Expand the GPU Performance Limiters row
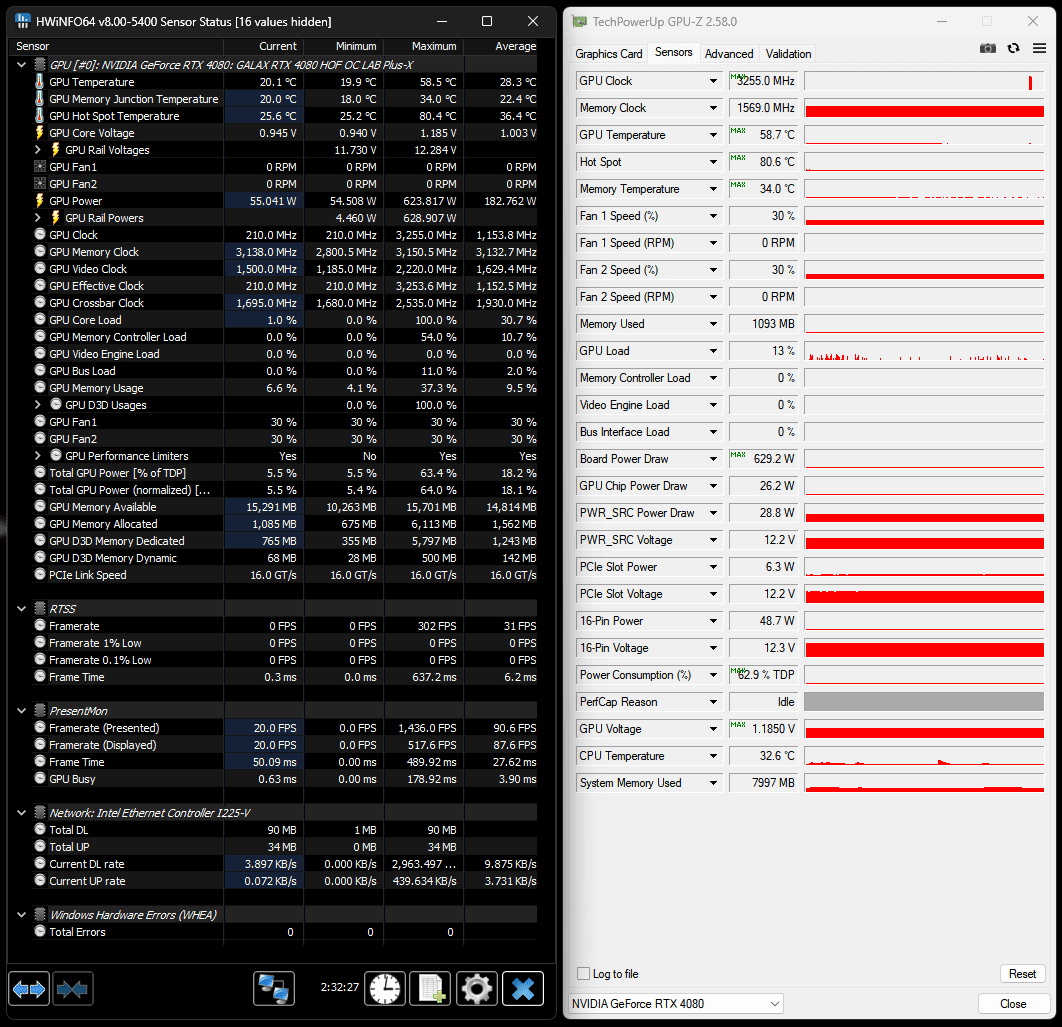1062x1027 pixels. tap(38, 455)
